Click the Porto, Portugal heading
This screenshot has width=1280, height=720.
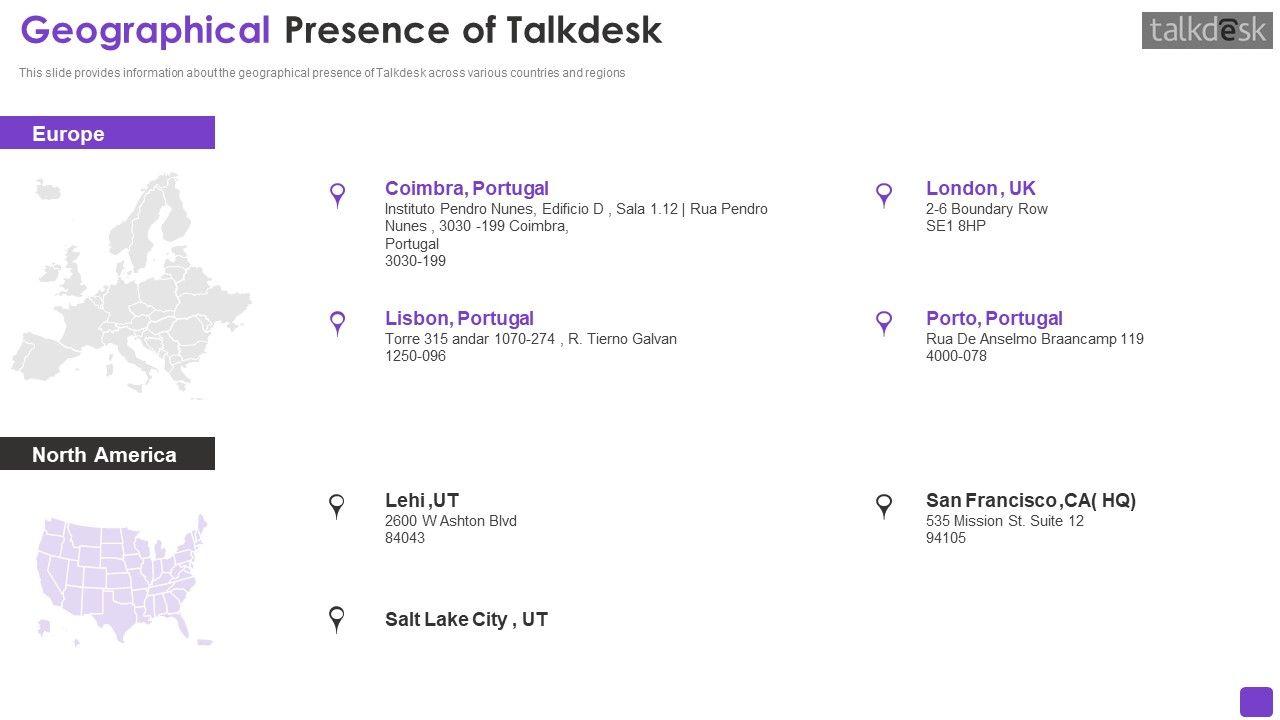[x=994, y=318]
